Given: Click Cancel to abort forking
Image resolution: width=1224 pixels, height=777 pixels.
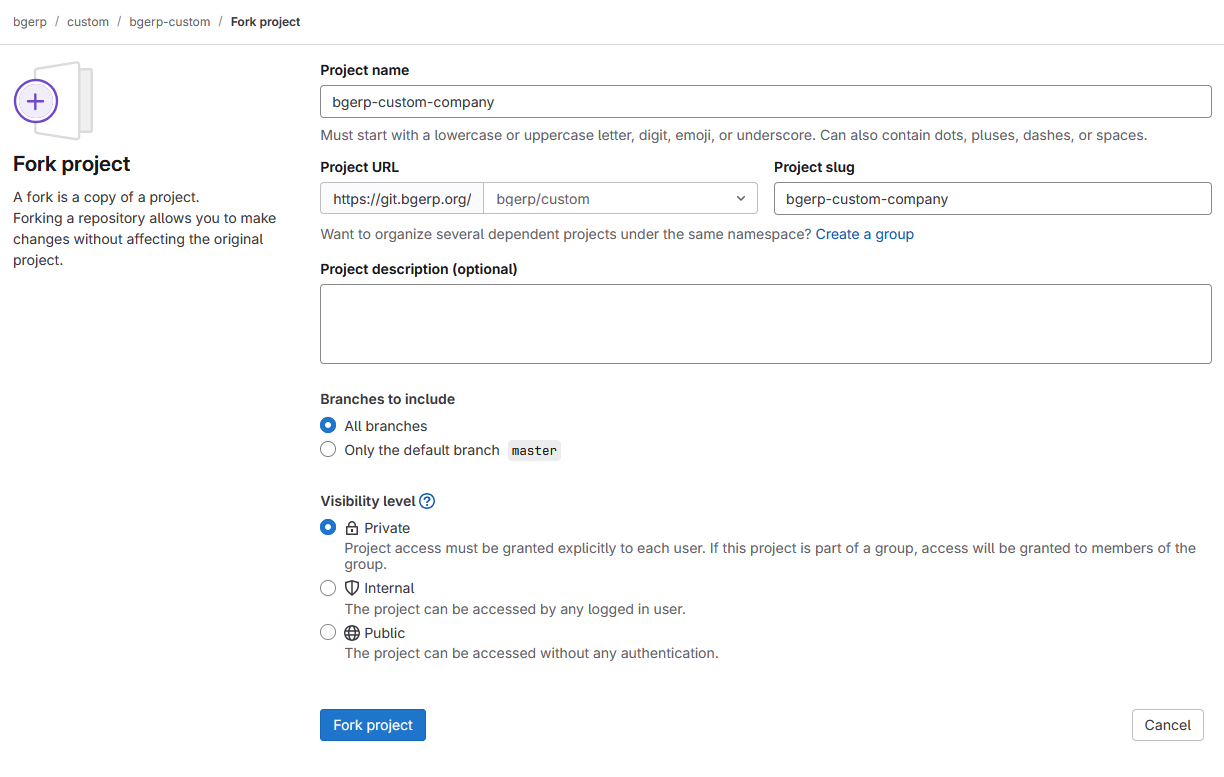Looking at the screenshot, I should [x=1167, y=724].
